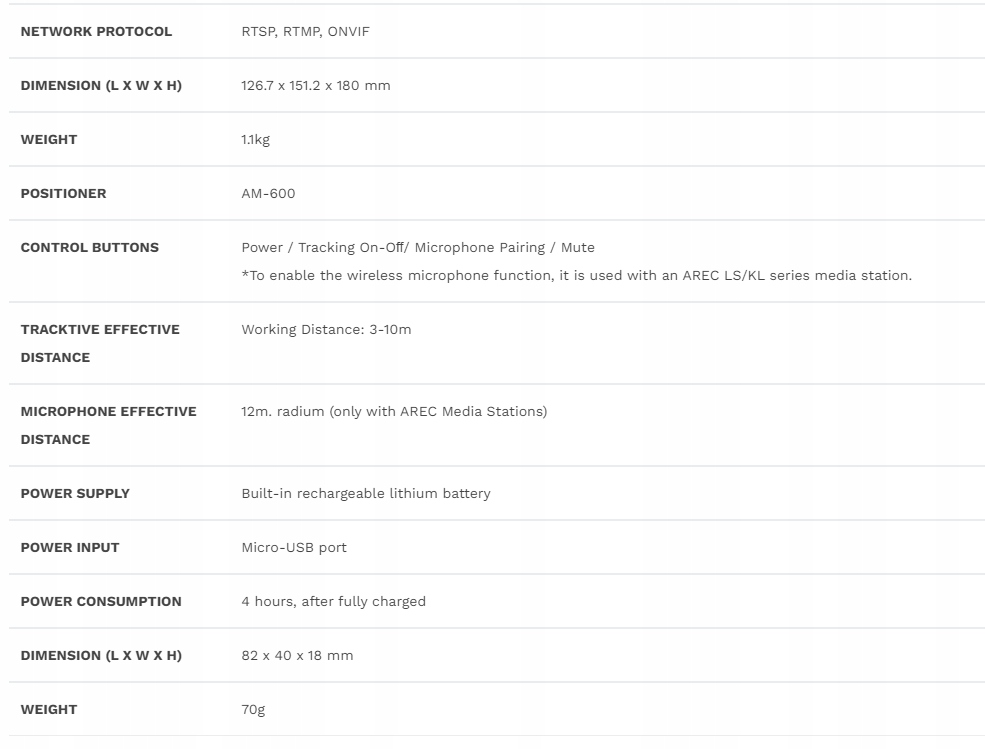The image size is (985, 749).
Task: Click the MICROPHONE EFFECTIVE DISTANCE label
Action: 108,425
